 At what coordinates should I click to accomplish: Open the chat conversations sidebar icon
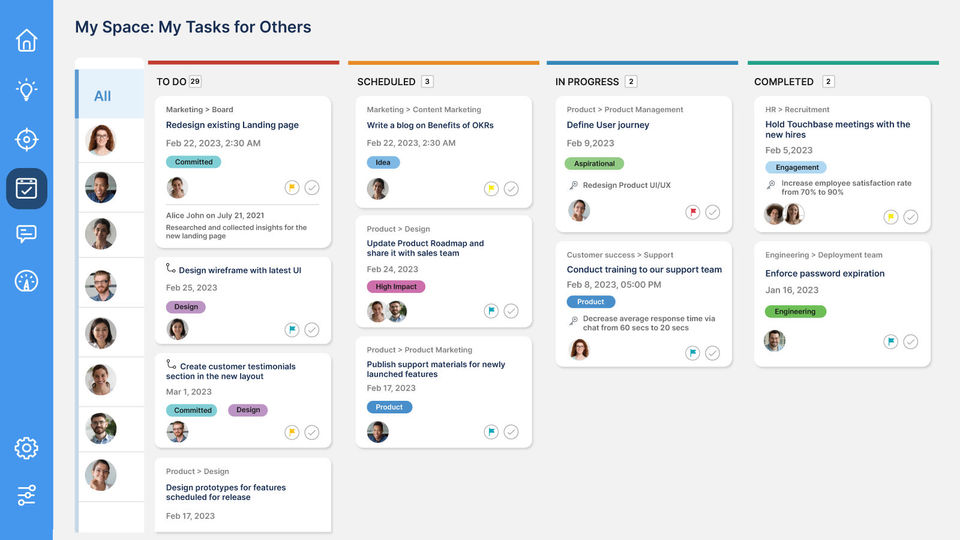(x=26, y=234)
